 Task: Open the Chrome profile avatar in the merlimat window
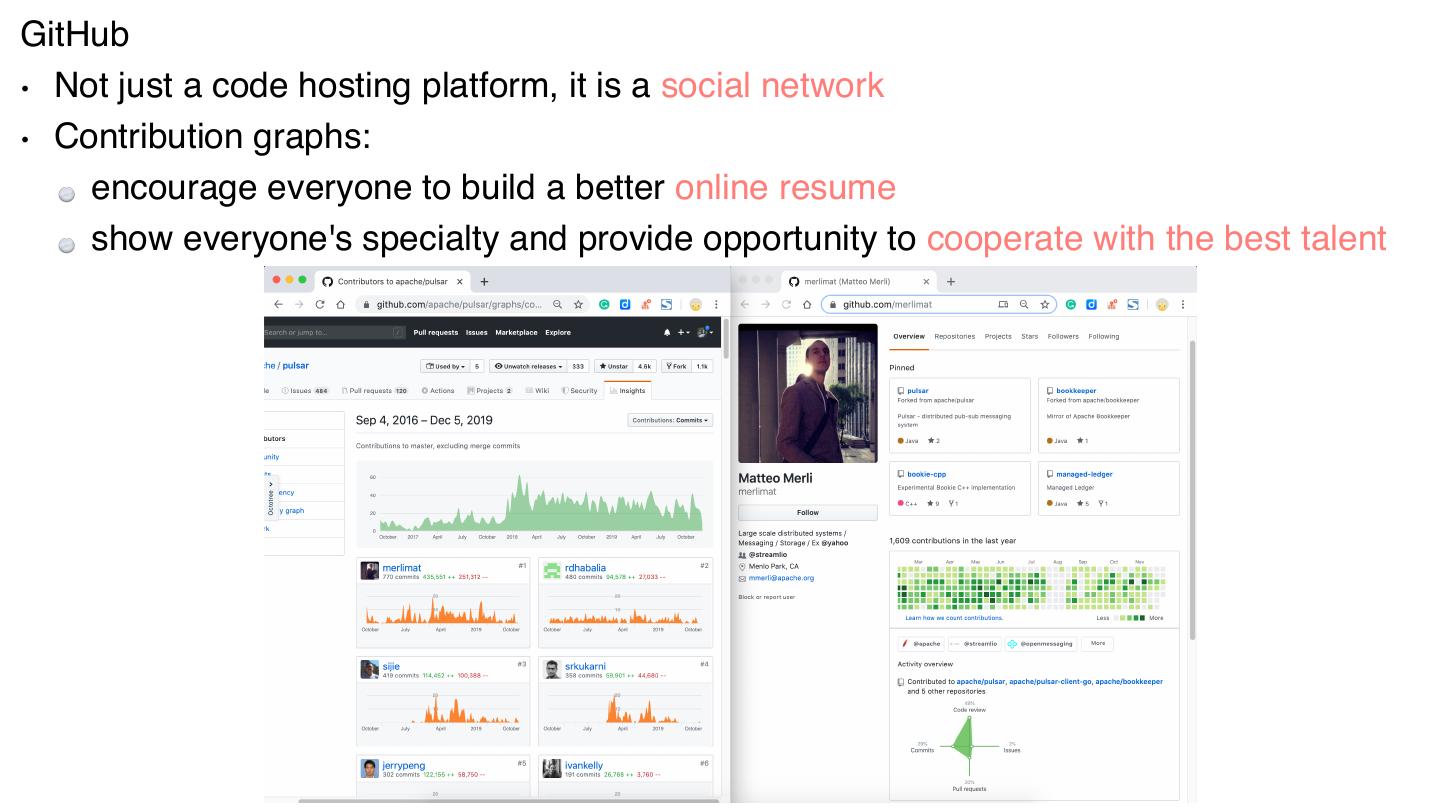[x=1161, y=305]
